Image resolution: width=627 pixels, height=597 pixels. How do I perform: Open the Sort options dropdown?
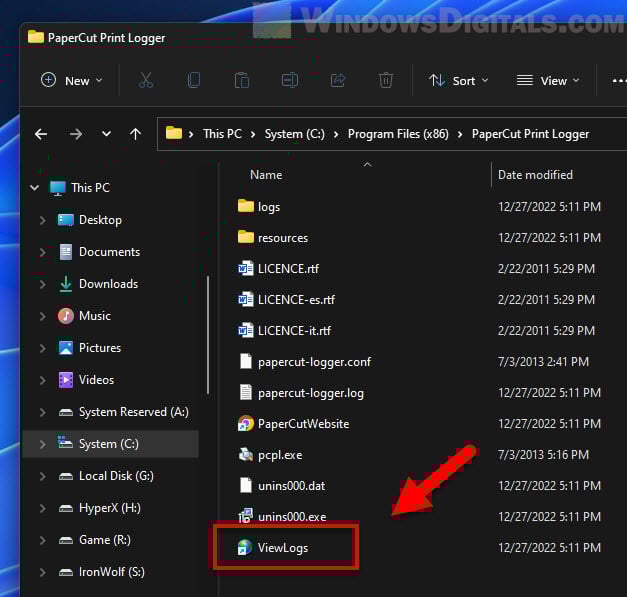(458, 81)
